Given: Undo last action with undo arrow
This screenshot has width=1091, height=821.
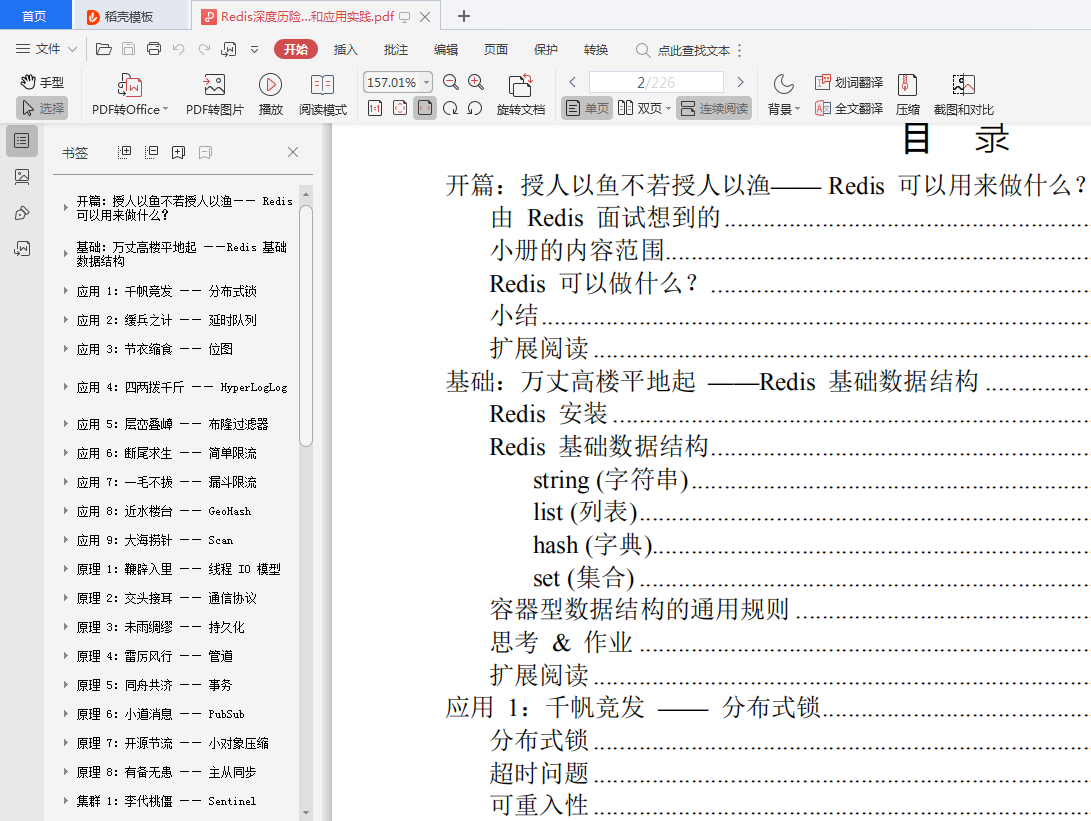Looking at the screenshot, I should [179, 49].
